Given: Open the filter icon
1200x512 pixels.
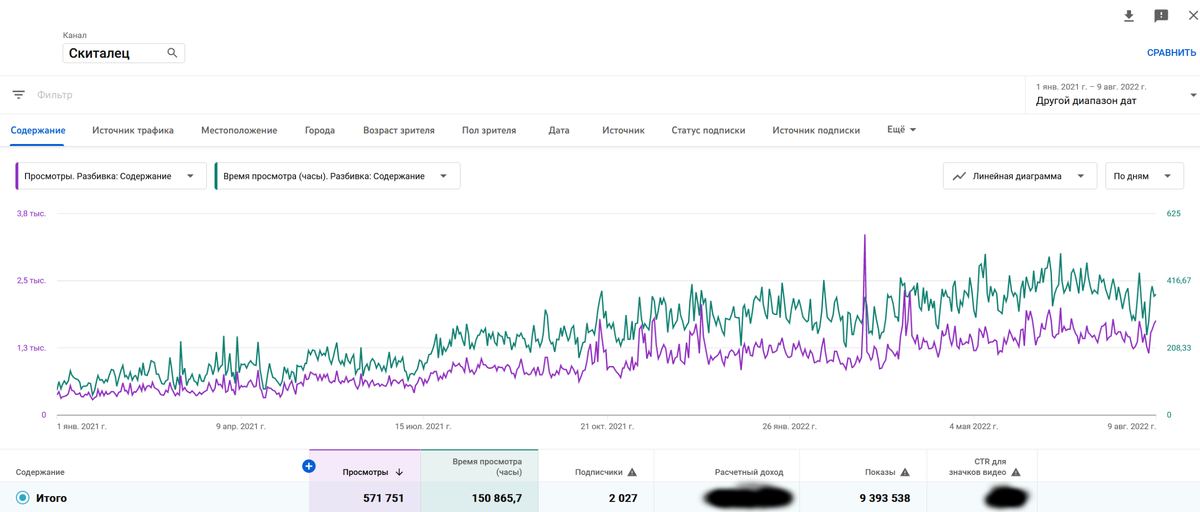Looking at the screenshot, I should tap(18, 95).
